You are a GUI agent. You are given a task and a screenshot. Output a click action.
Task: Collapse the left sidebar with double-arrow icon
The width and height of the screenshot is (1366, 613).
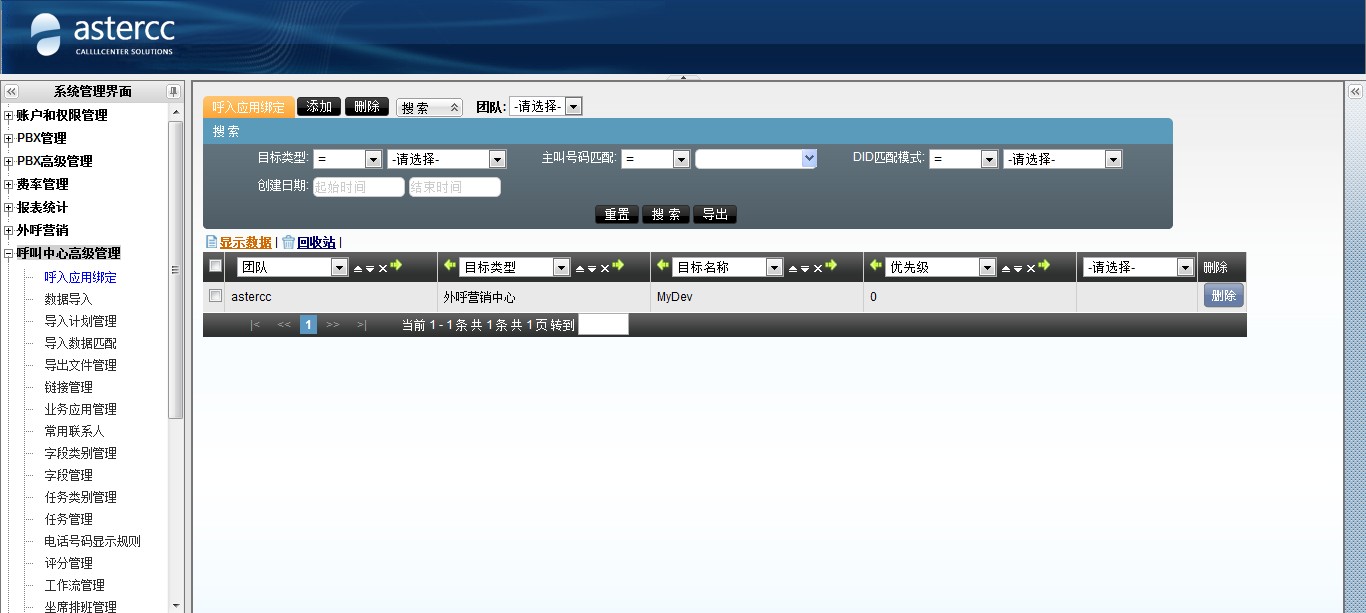11,91
